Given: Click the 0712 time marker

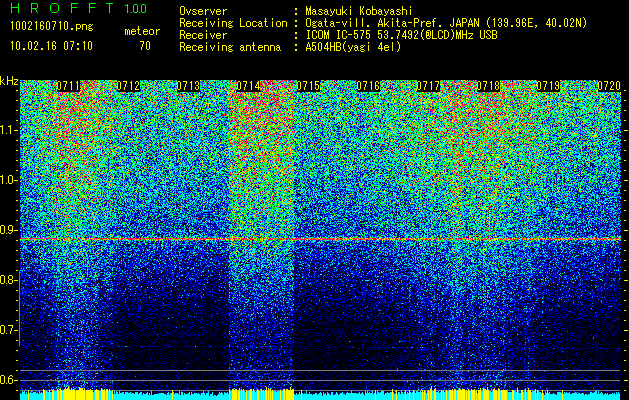Looking at the screenshot, I should (x=128, y=86).
